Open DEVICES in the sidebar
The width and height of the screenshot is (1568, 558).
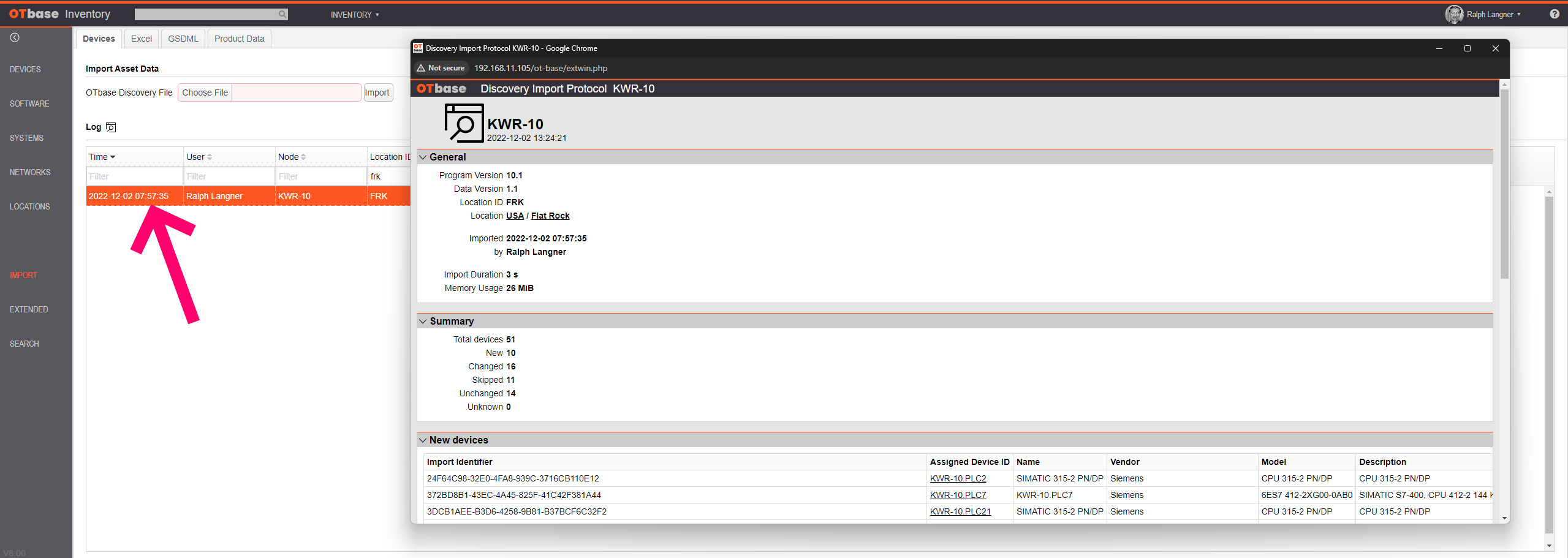(x=25, y=69)
